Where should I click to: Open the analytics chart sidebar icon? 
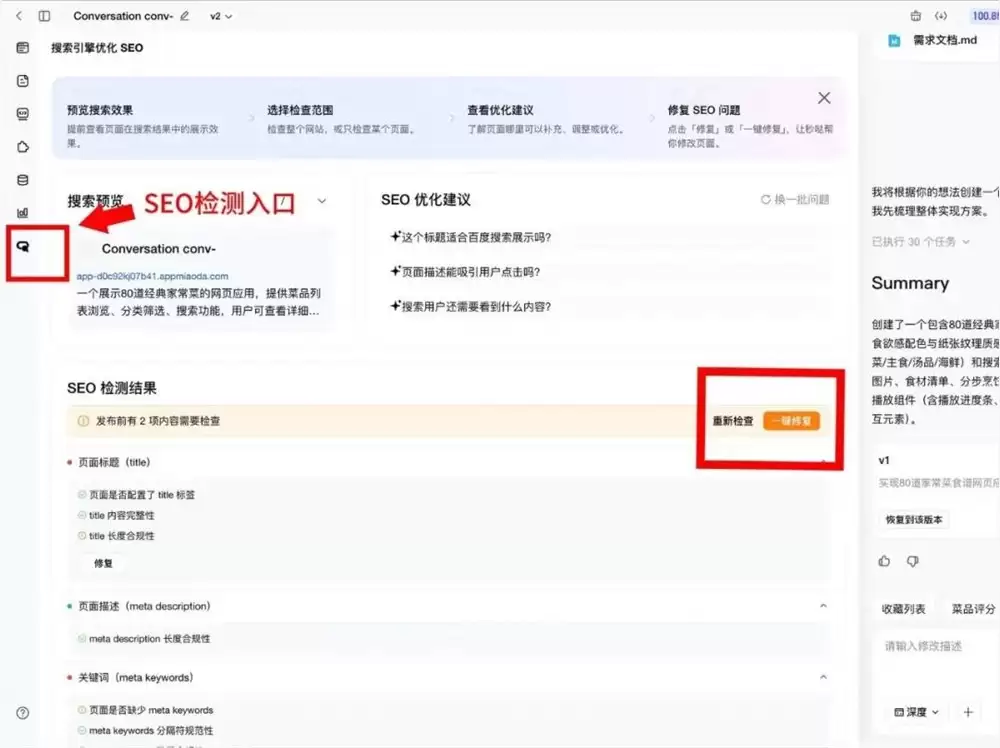tap(23, 213)
